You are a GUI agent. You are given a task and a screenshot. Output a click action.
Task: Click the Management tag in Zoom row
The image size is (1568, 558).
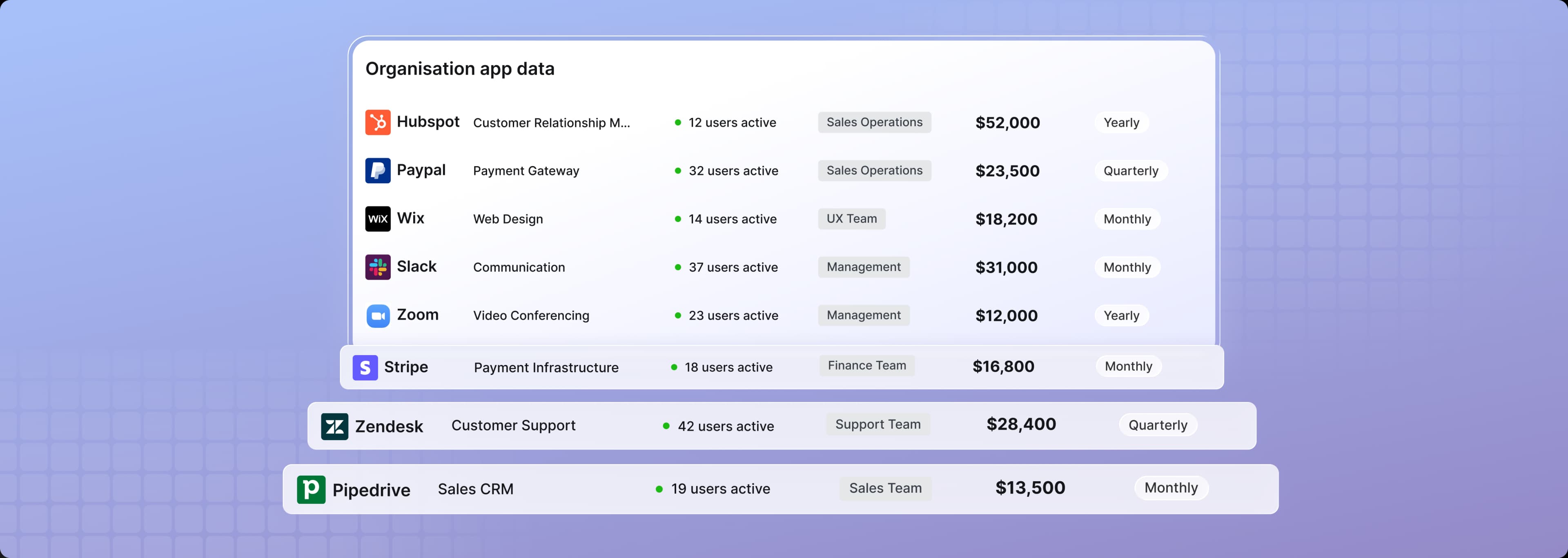tap(863, 315)
